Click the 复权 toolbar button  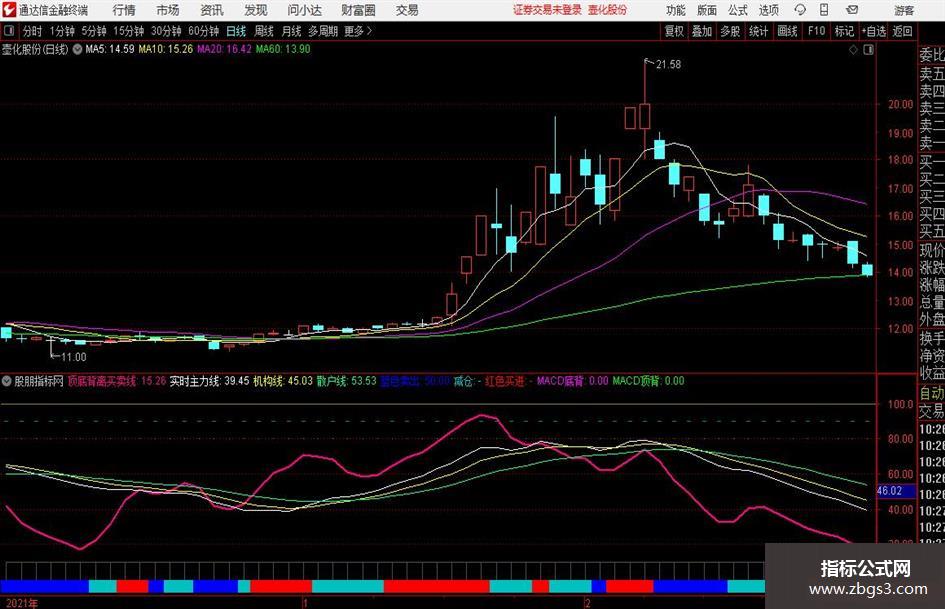[674, 31]
